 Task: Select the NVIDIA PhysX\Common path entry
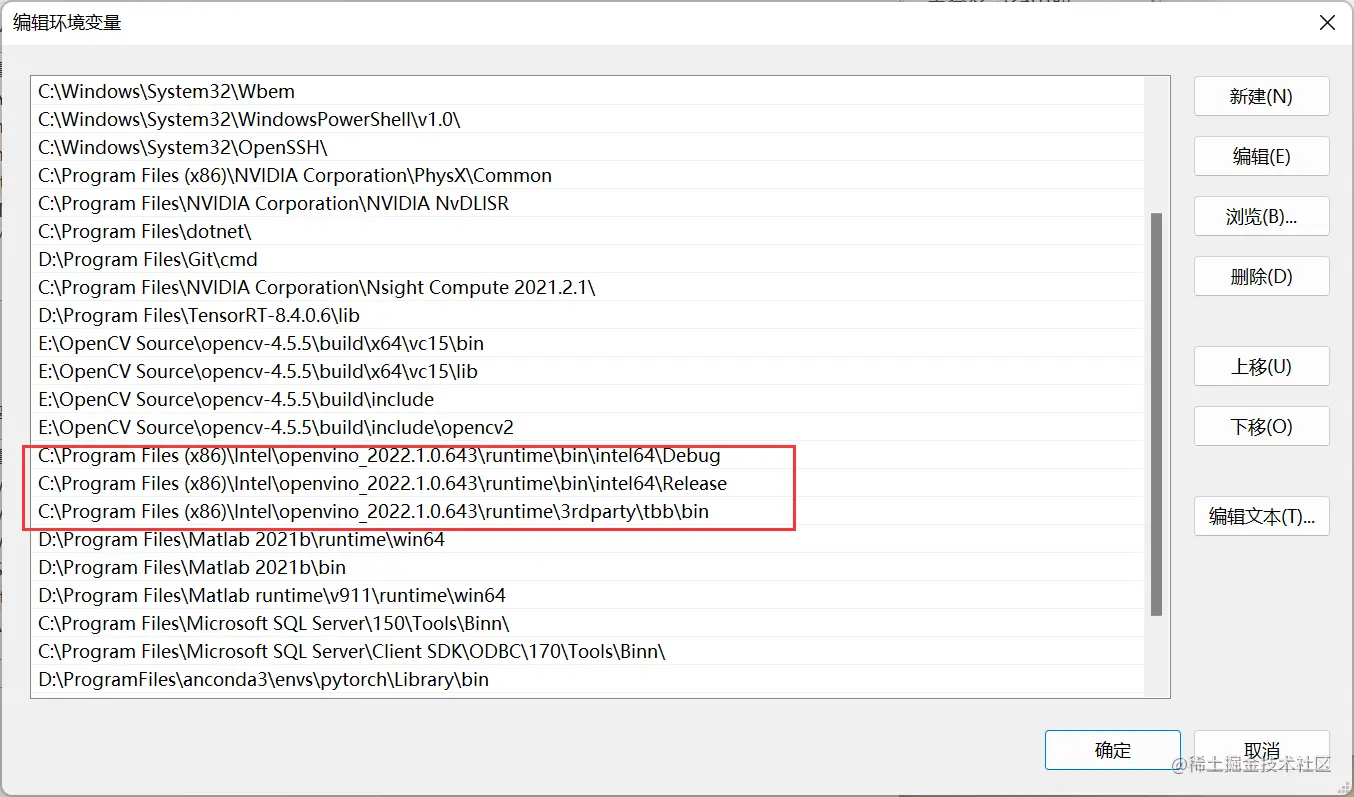[587, 175]
